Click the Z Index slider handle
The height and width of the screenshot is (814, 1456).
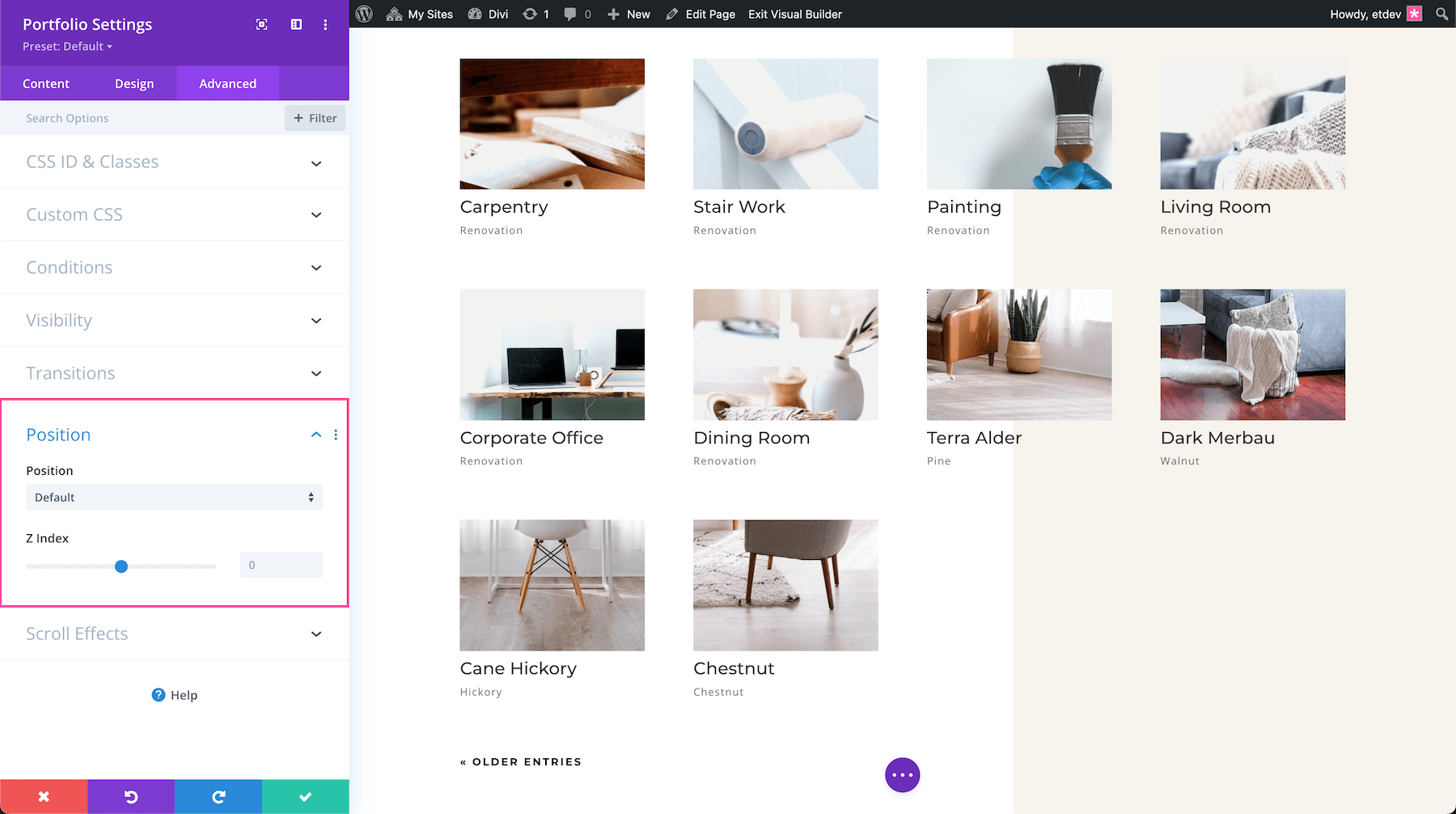point(121,566)
